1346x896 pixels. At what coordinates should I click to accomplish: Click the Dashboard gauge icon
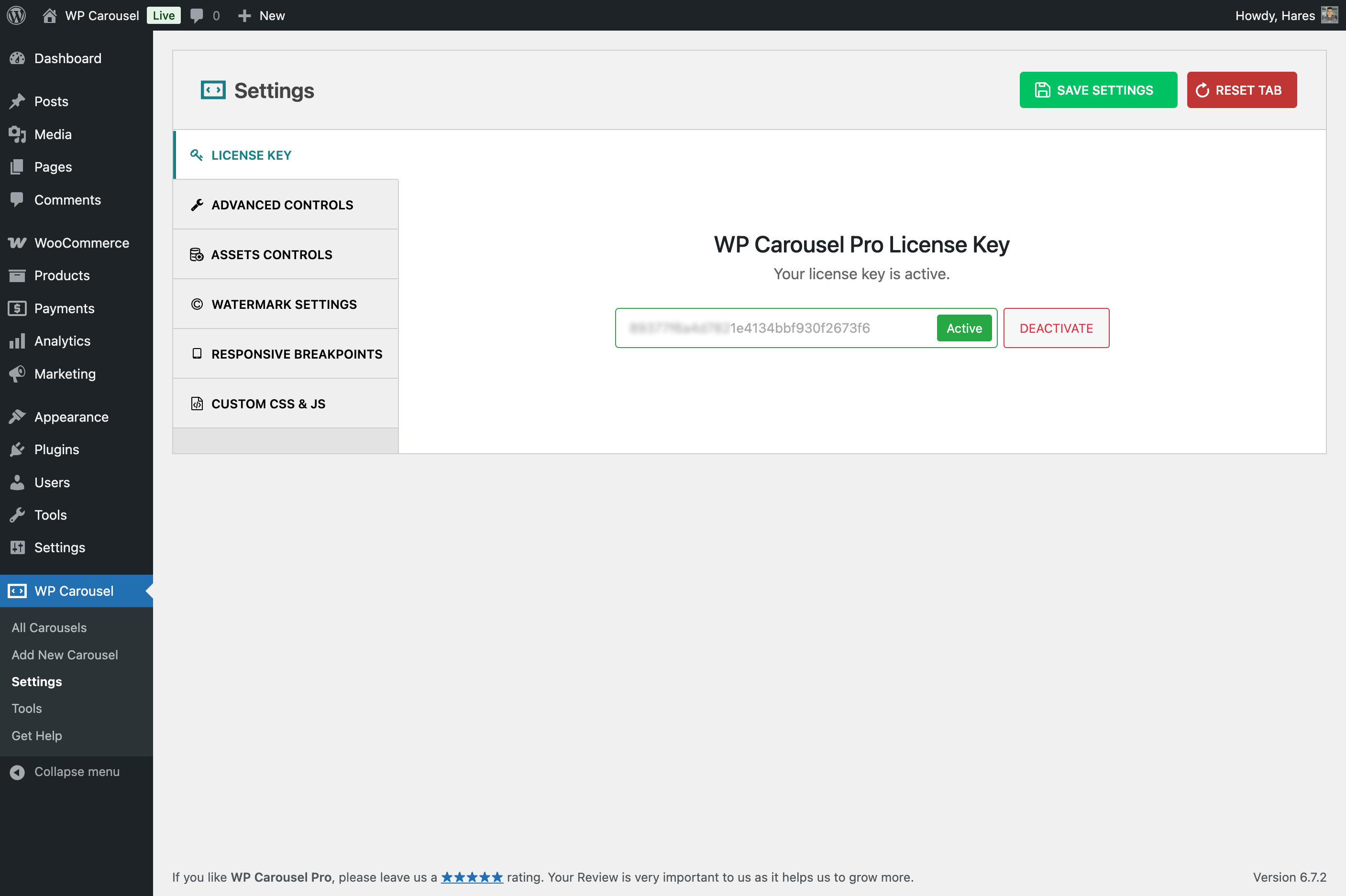point(17,58)
